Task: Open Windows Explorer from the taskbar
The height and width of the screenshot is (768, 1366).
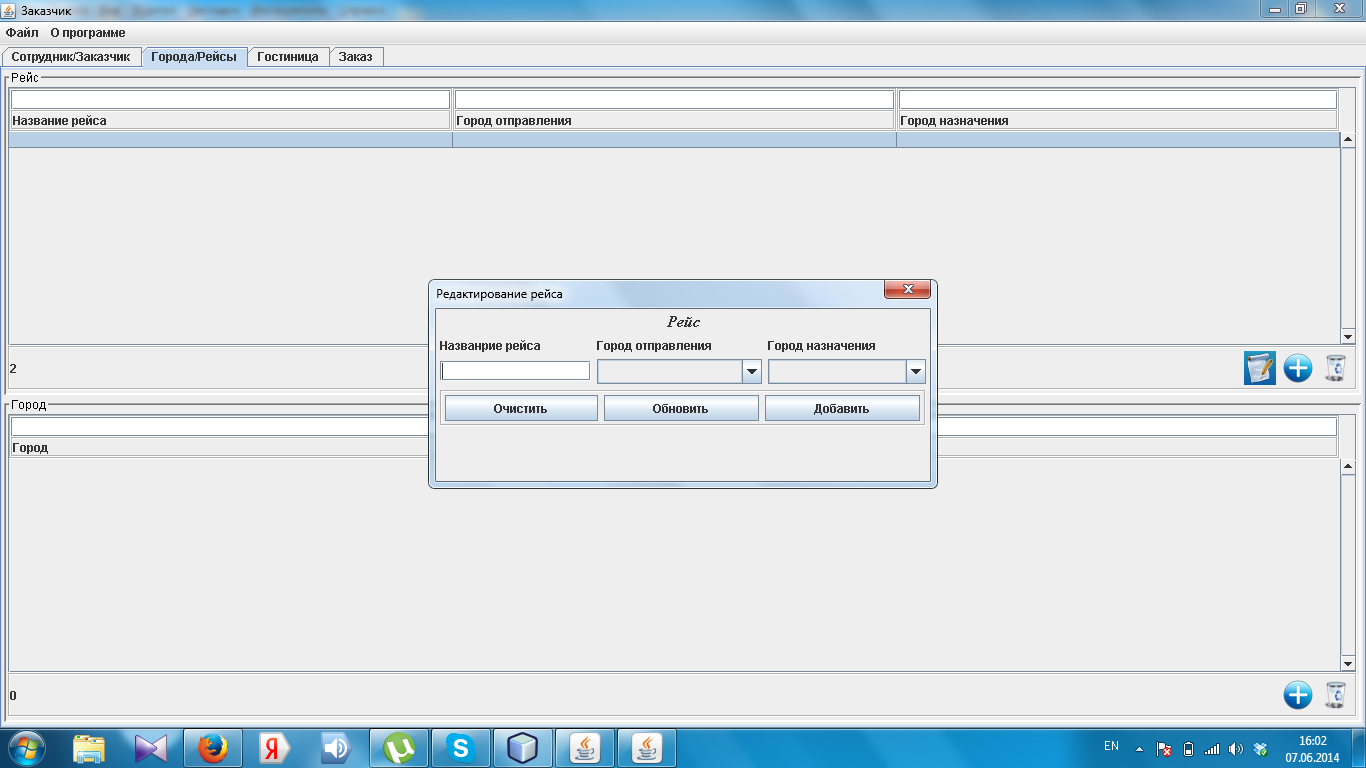Action: [89, 748]
